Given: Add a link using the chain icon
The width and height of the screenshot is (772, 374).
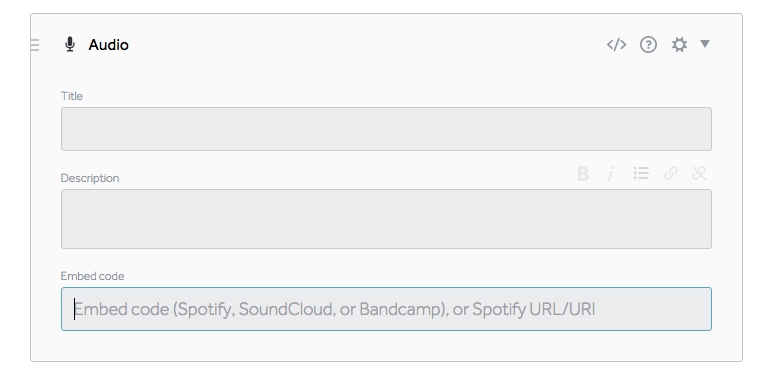Looking at the screenshot, I should point(671,173).
